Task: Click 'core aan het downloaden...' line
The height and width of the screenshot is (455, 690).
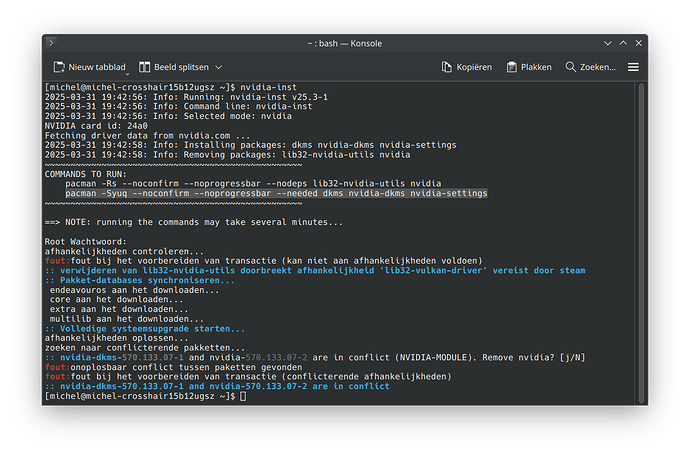Action: pyautogui.click(x=116, y=300)
